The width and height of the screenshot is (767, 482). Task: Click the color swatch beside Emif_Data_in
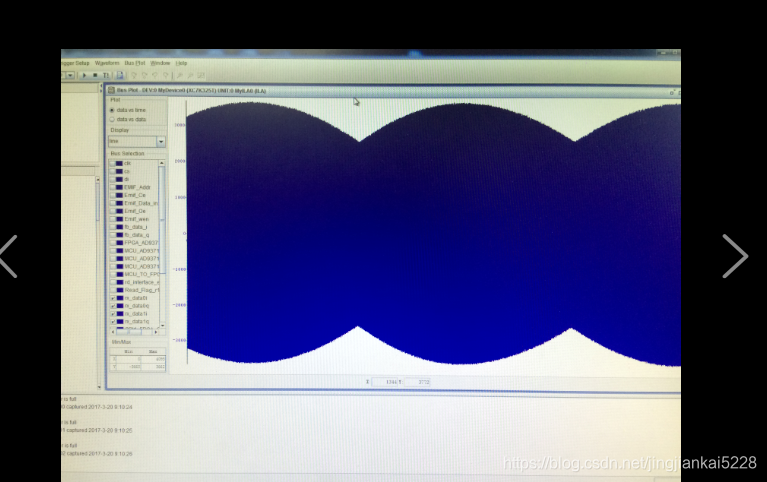pos(119,203)
